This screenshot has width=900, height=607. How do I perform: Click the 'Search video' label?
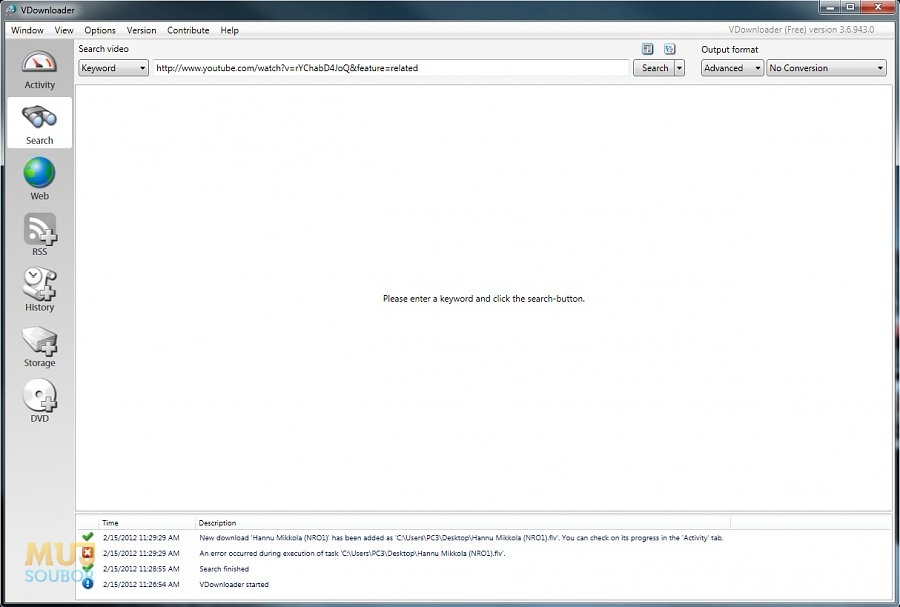pyautogui.click(x=103, y=49)
